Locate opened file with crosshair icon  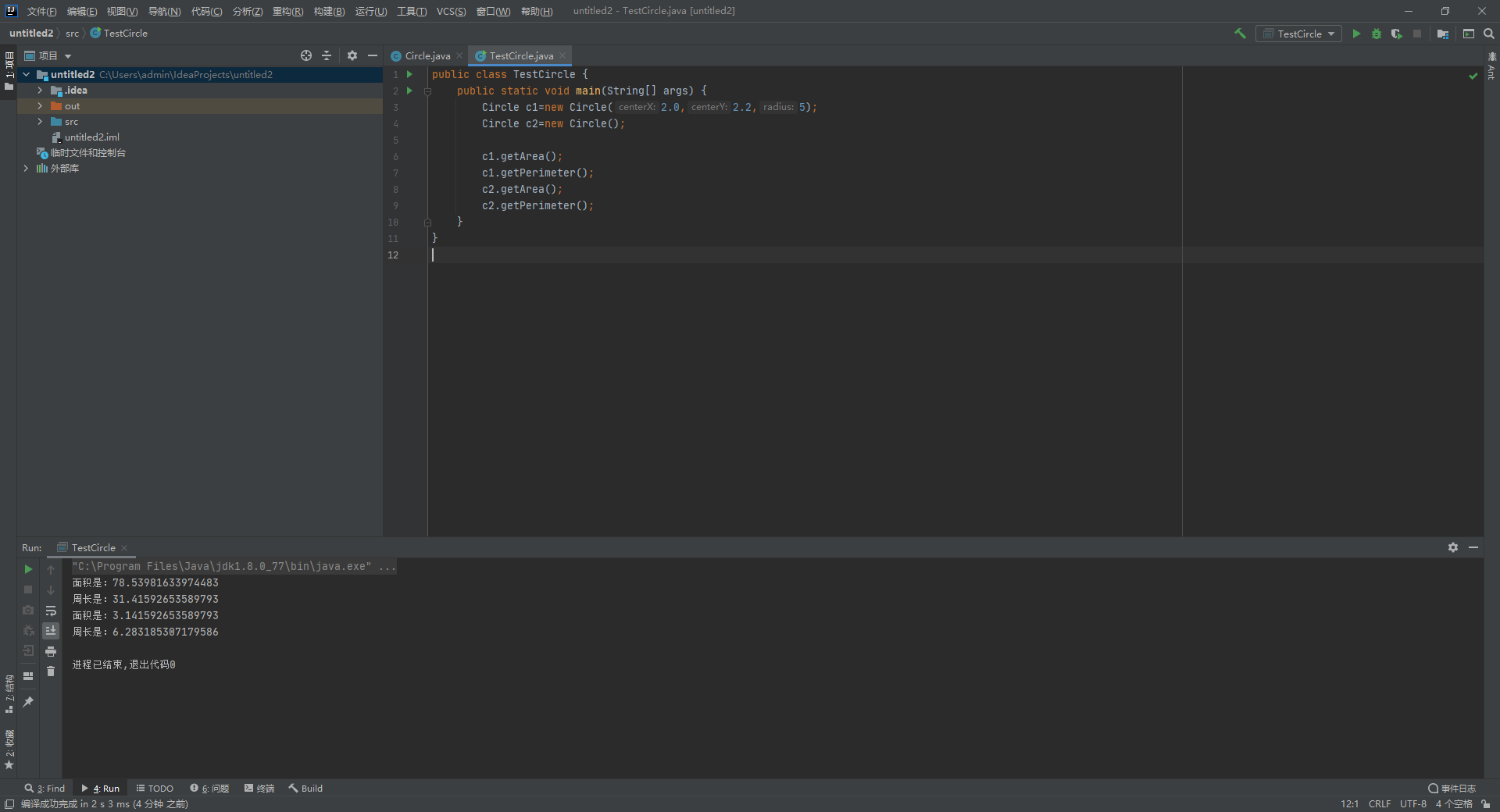click(x=306, y=55)
